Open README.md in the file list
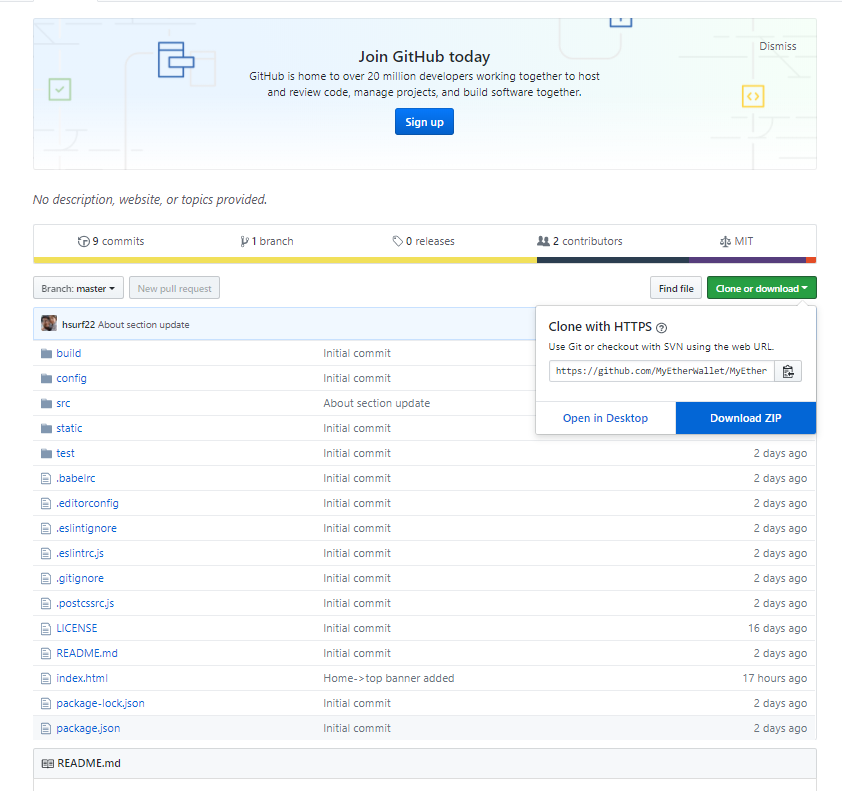 coord(87,654)
